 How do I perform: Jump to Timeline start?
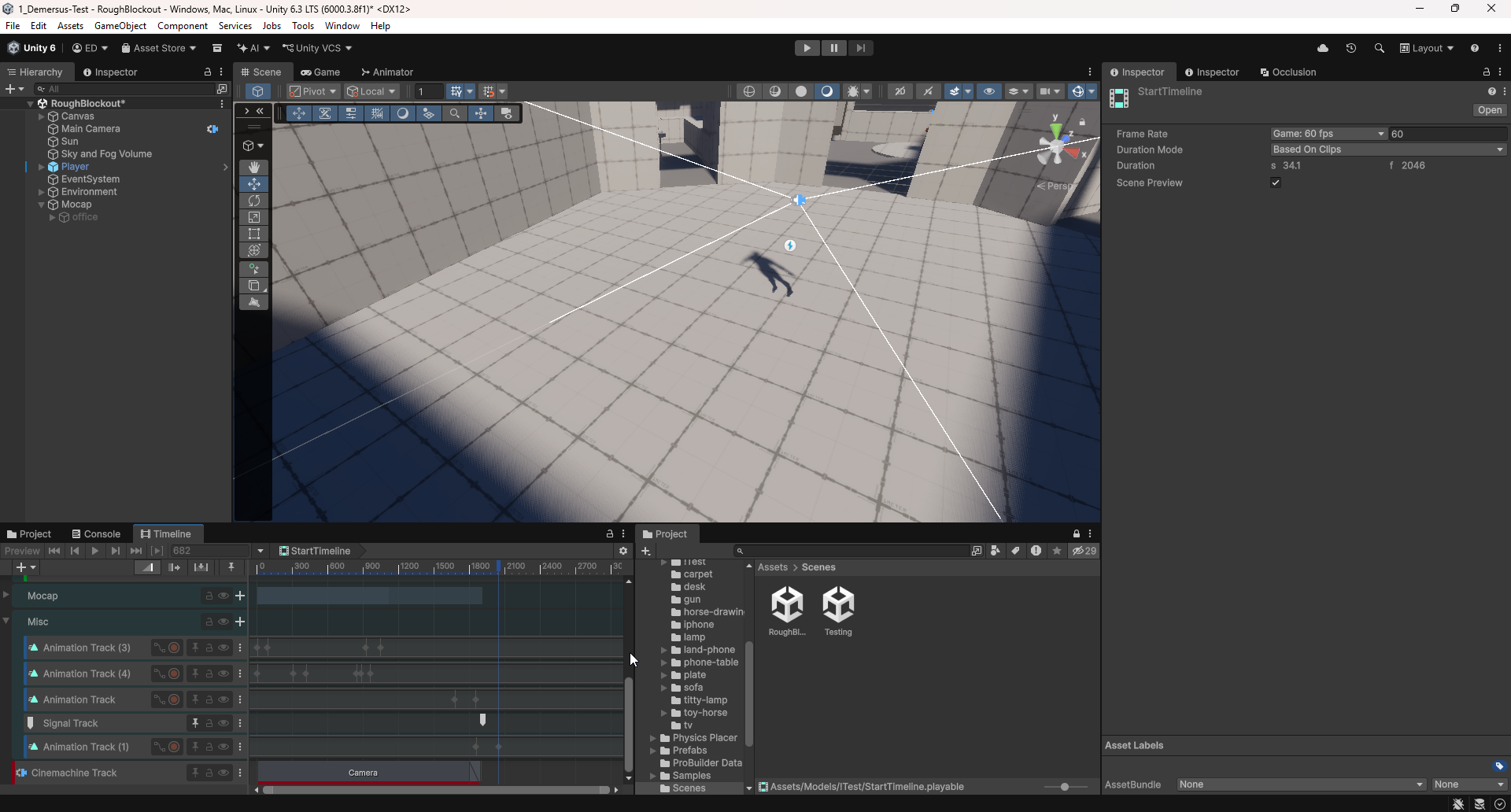(54, 551)
